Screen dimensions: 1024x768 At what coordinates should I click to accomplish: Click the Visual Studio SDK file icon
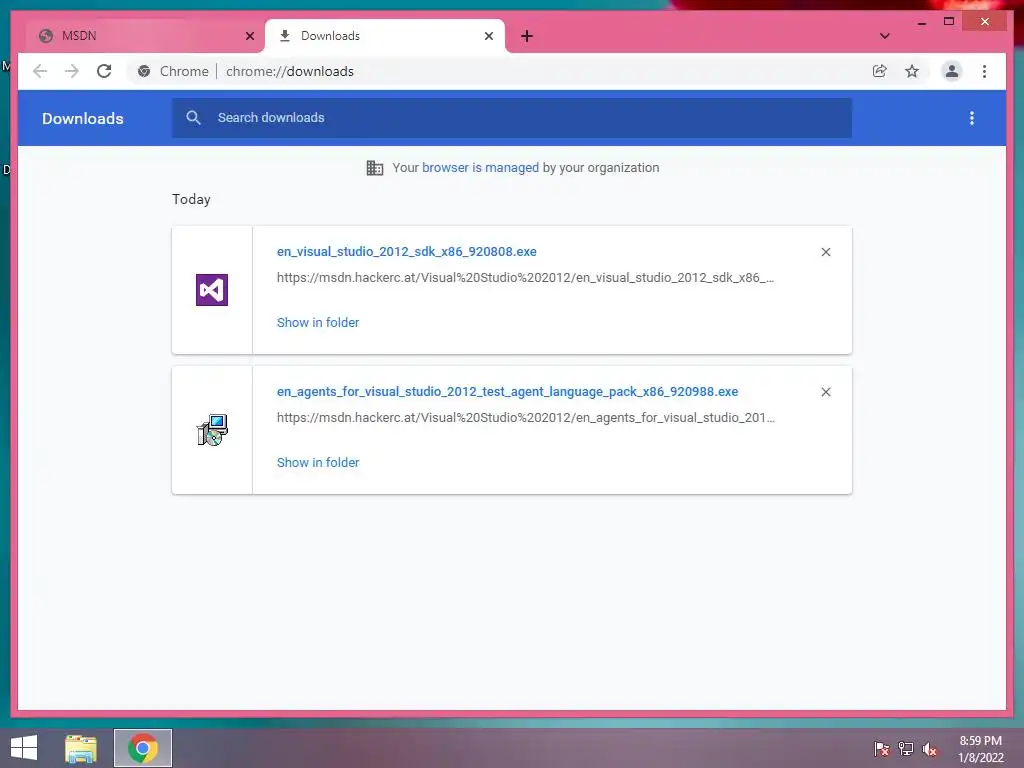point(212,290)
